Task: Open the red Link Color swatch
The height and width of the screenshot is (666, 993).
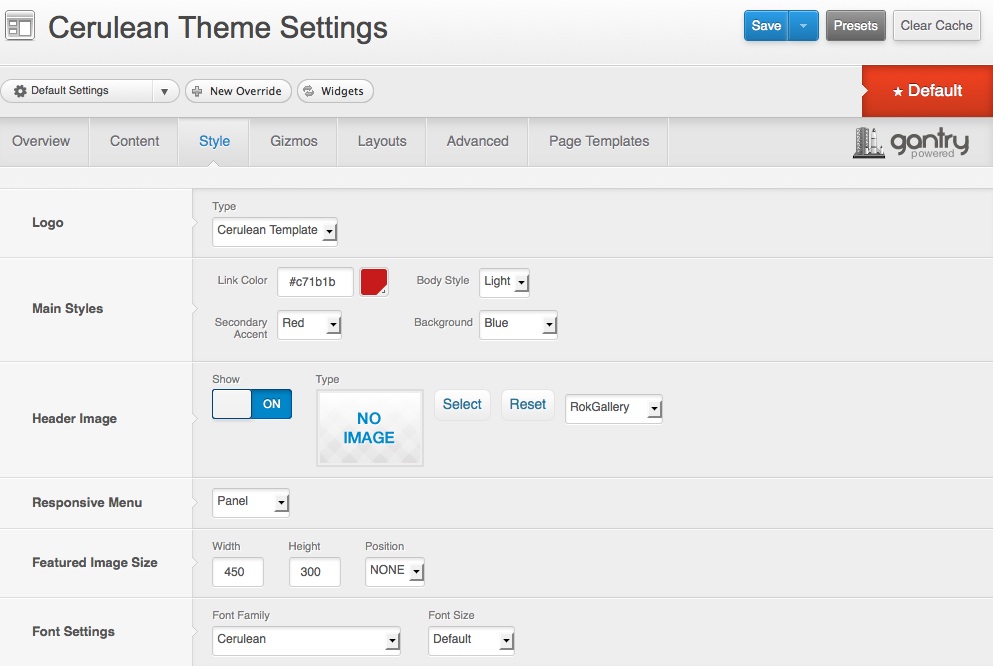Action: coord(374,282)
